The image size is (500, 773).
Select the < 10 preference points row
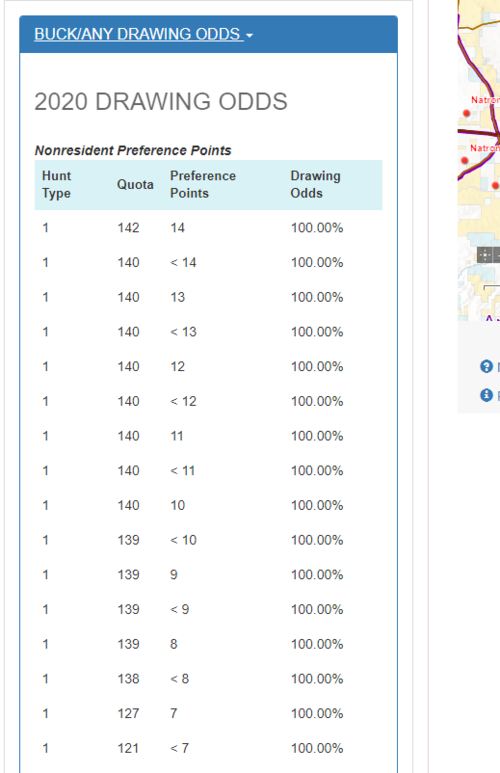208,540
